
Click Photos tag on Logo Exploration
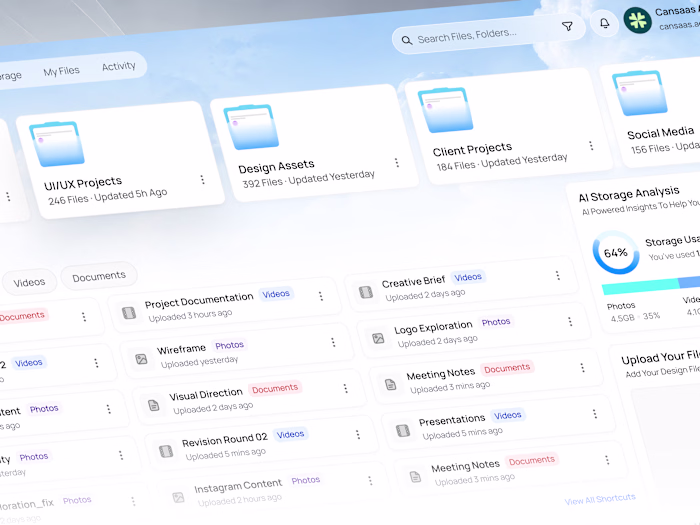click(x=496, y=322)
